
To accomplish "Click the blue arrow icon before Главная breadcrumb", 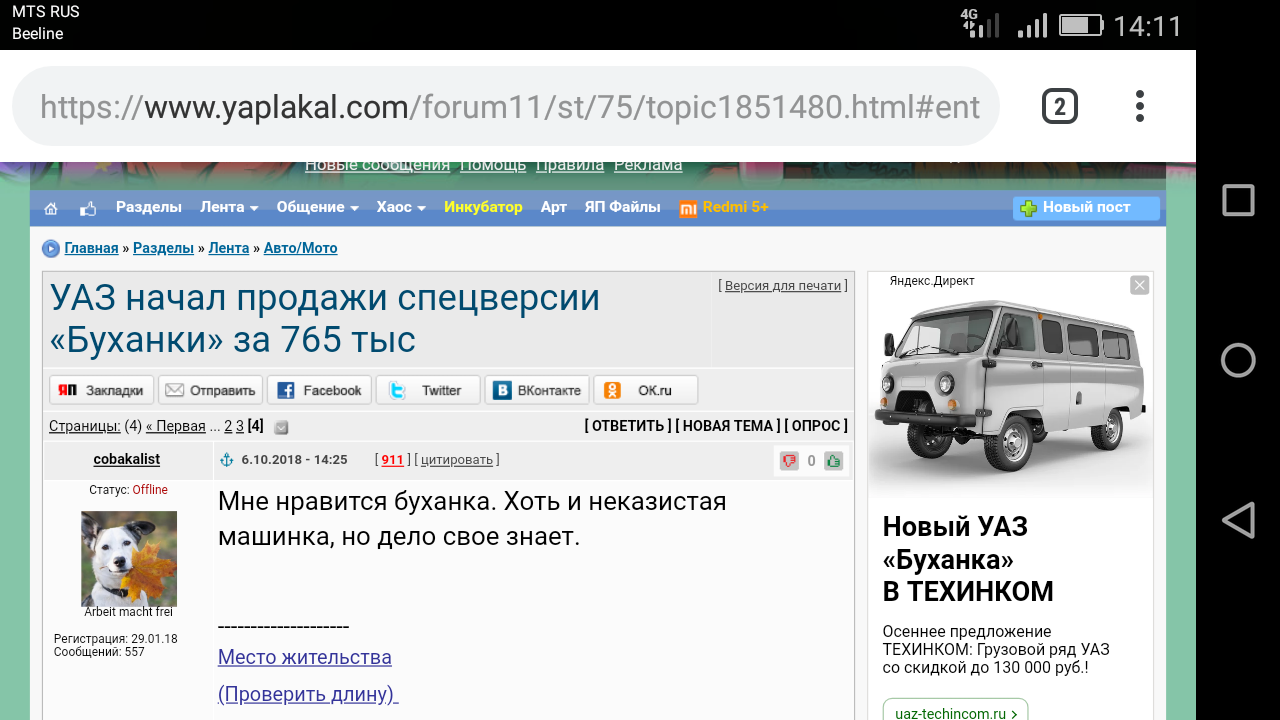I will pyautogui.click(x=51, y=249).
